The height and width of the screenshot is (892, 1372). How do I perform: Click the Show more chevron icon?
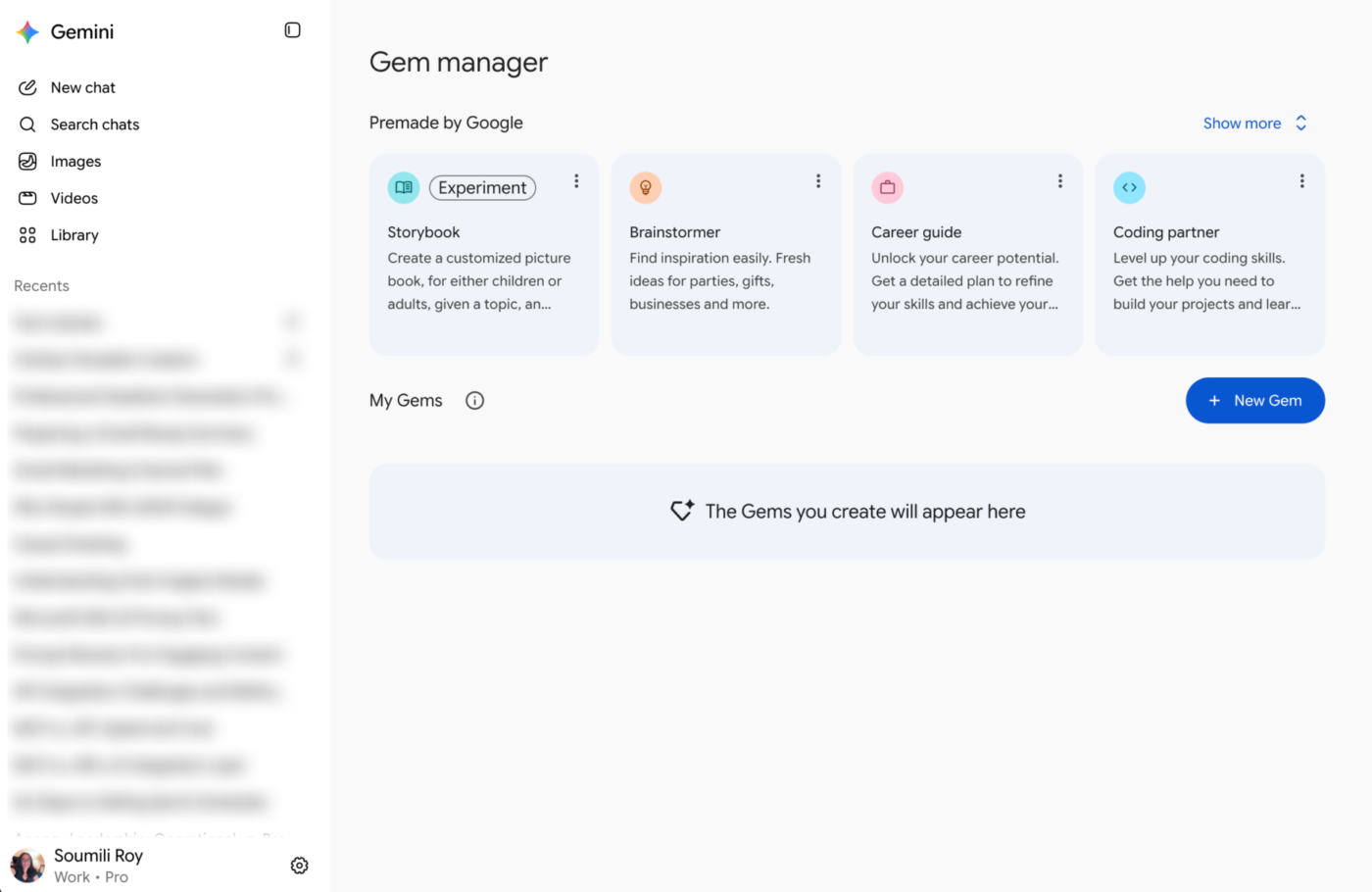click(x=1301, y=123)
